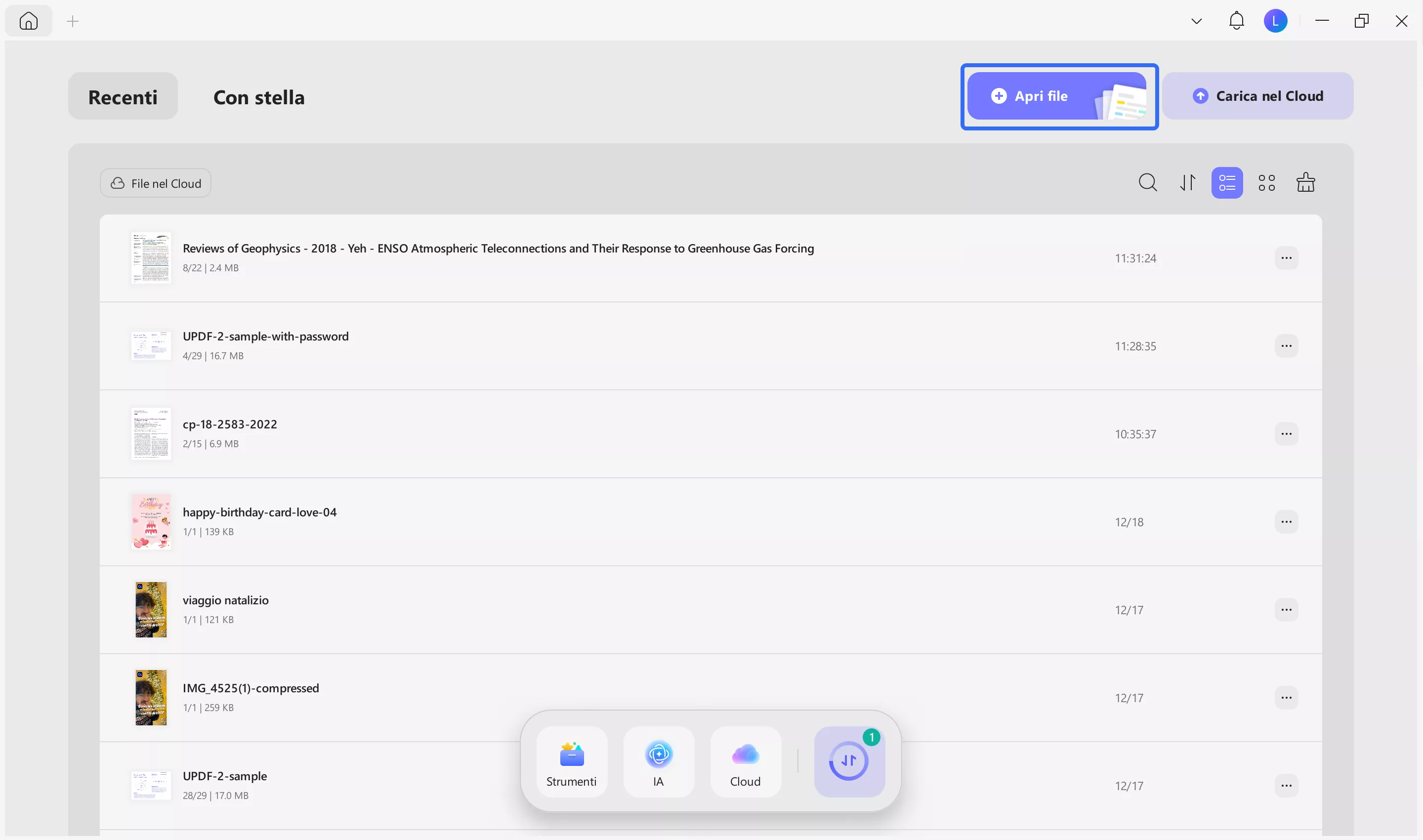Open the IA assistant

coord(658,762)
